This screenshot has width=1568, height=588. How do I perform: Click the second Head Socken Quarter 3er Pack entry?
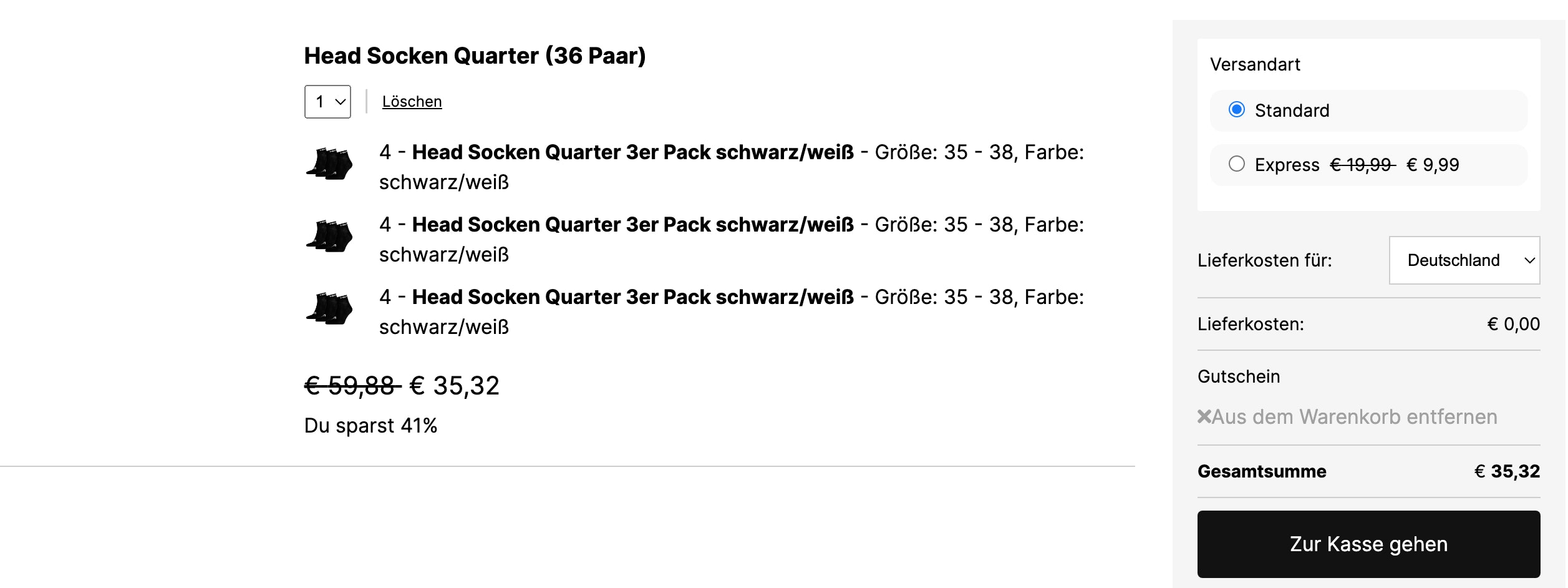click(x=632, y=225)
